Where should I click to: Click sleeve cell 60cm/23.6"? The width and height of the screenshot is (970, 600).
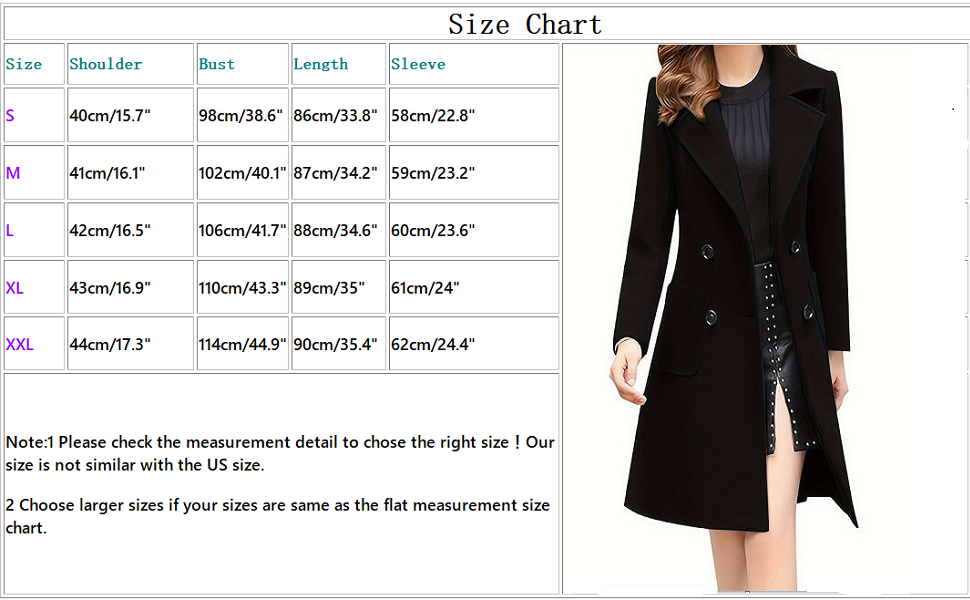(x=474, y=230)
